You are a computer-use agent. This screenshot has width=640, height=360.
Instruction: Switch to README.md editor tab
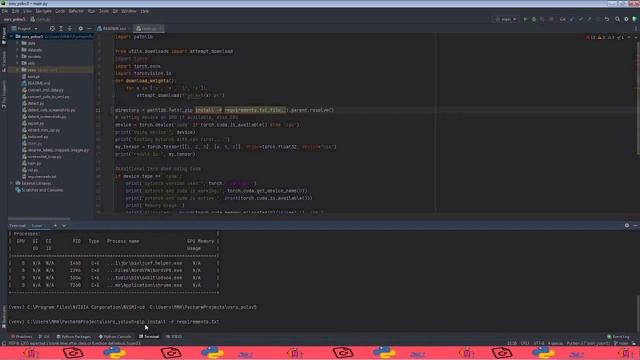(x=112, y=29)
